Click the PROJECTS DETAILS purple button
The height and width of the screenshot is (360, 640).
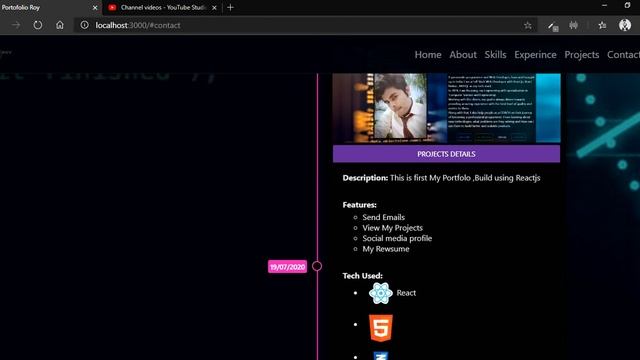coord(446,154)
